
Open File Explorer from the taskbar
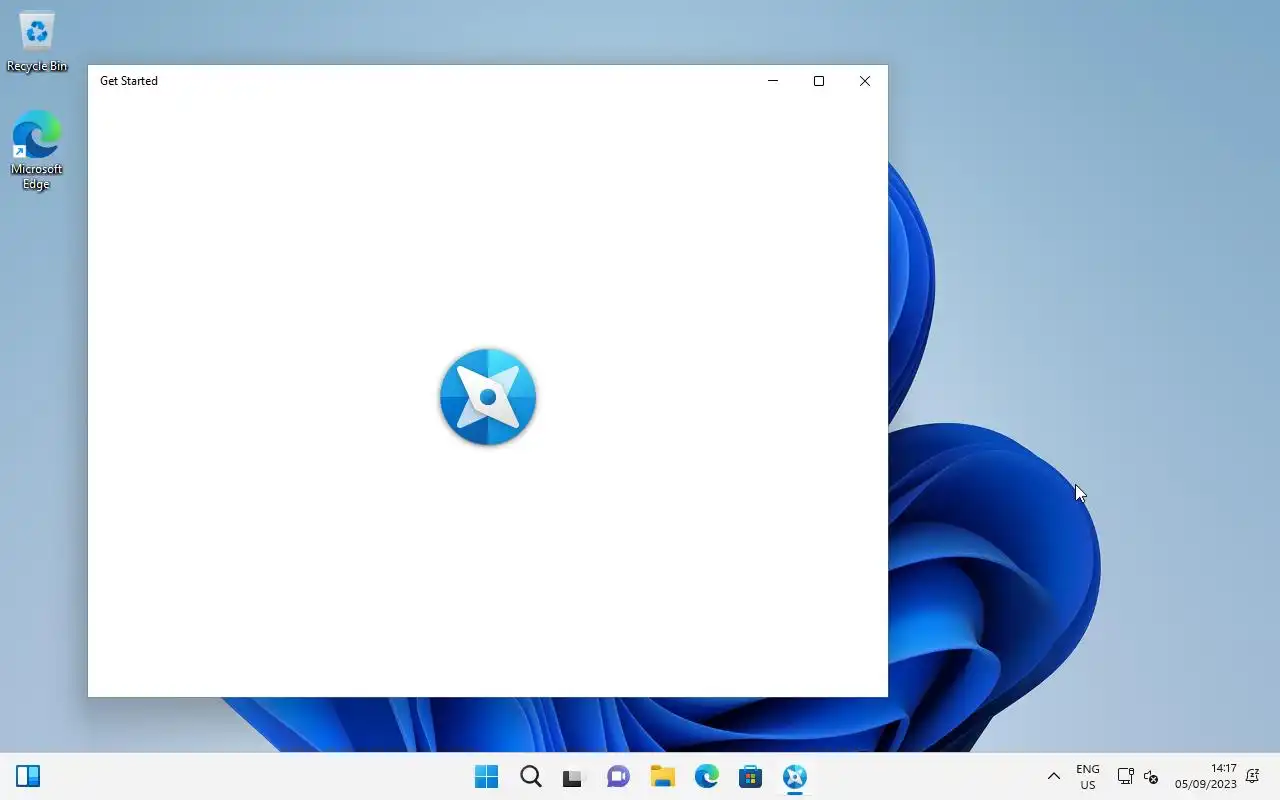pyautogui.click(x=662, y=776)
